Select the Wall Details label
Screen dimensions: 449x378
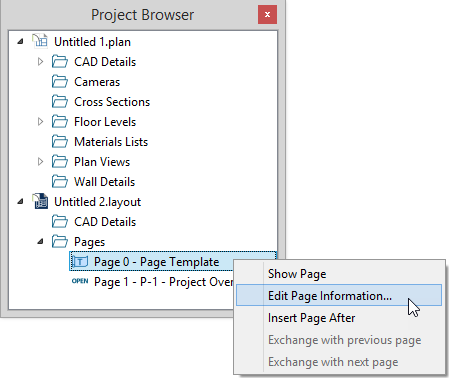(x=105, y=182)
